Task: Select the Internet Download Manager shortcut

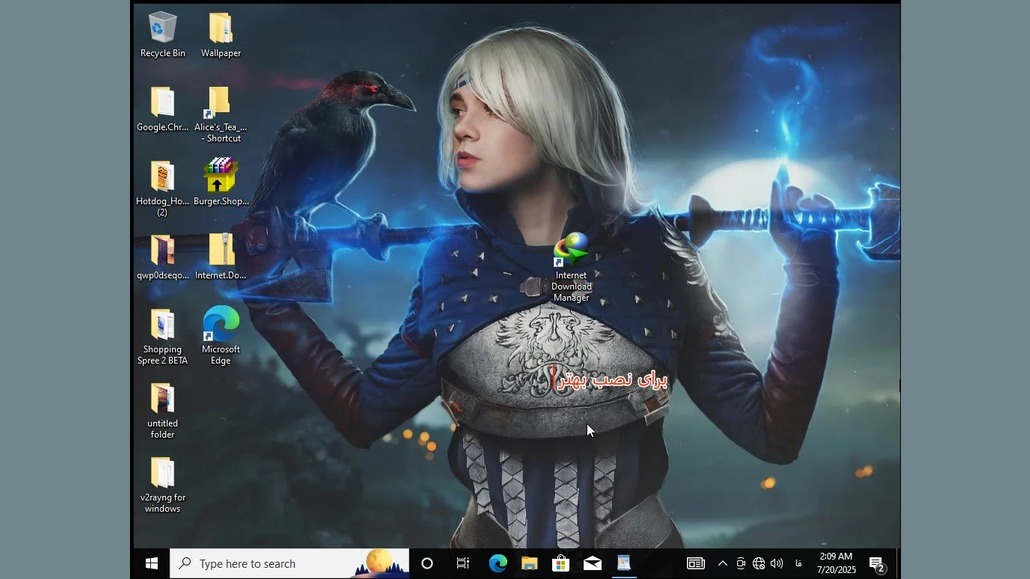Action: pyautogui.click(x=571, y=267)
